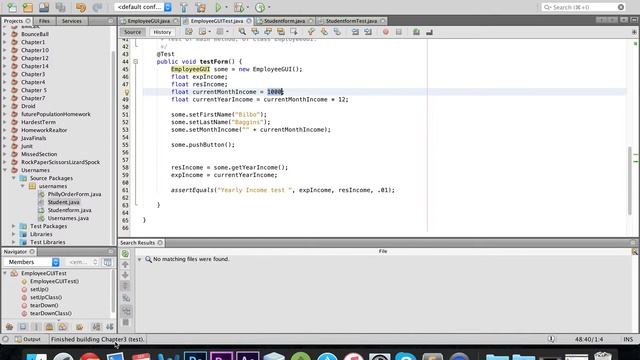Click the Stop Macro Recording icon
Viewport: 640px width, 360px height.
point(399,31)
